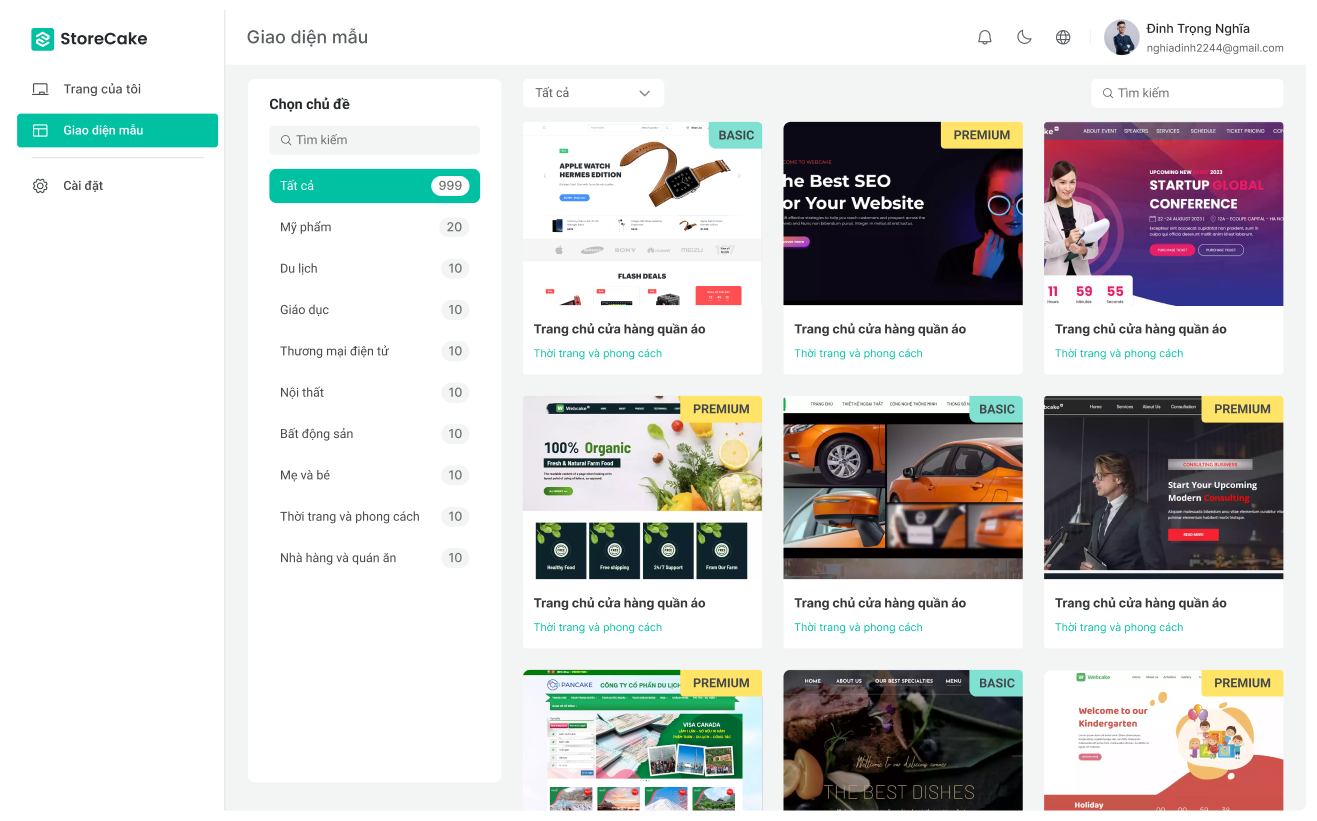Select the "Trang của tôi" monitor icon

pyautogui.click(x=40, y=88)
